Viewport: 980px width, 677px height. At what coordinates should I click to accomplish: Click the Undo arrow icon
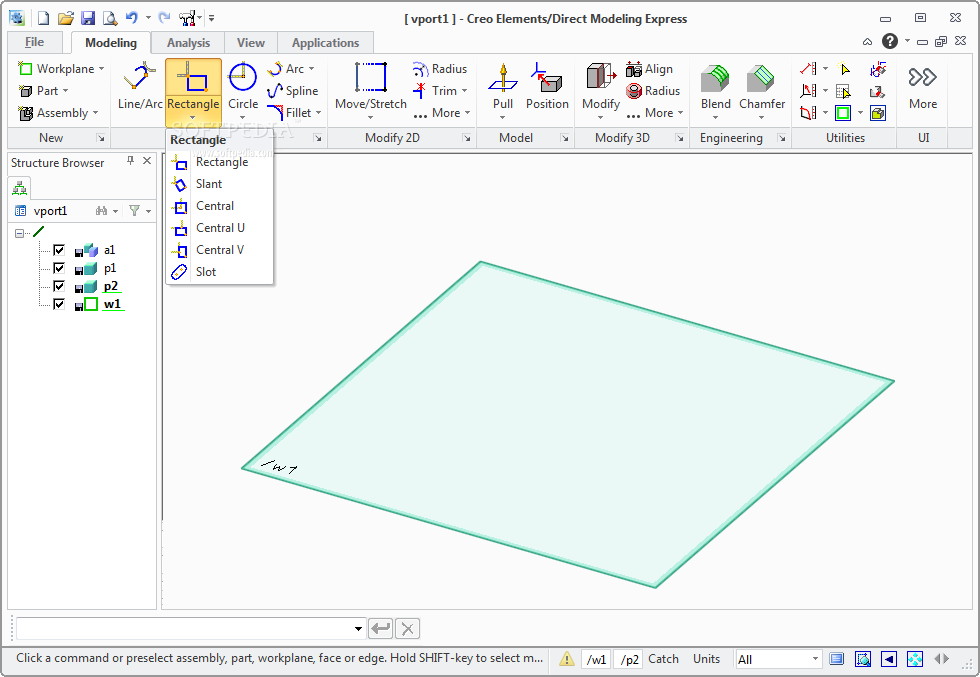[x=132, y=18]
